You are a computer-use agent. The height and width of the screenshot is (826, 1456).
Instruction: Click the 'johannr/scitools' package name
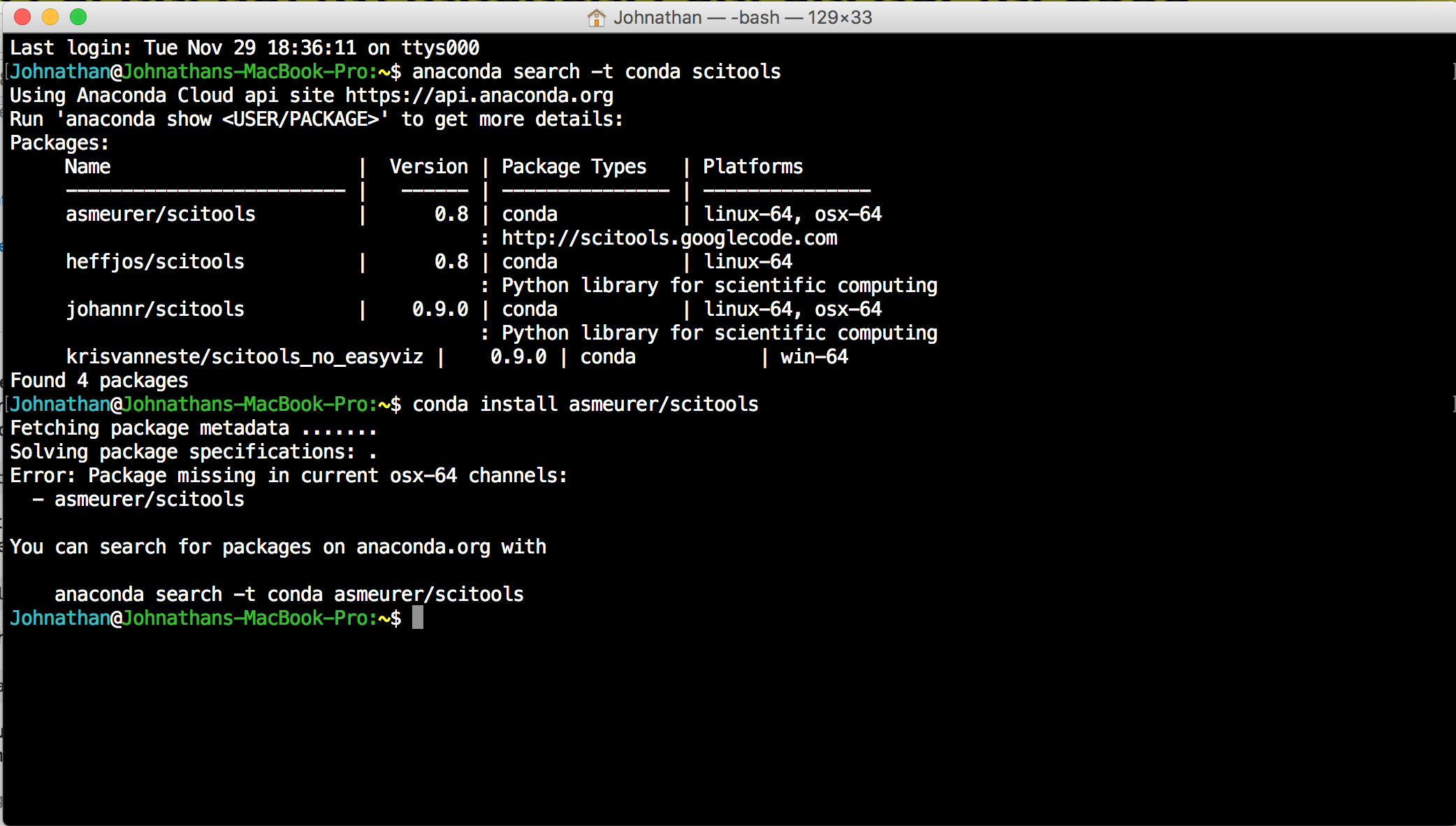tap(154, 309)
